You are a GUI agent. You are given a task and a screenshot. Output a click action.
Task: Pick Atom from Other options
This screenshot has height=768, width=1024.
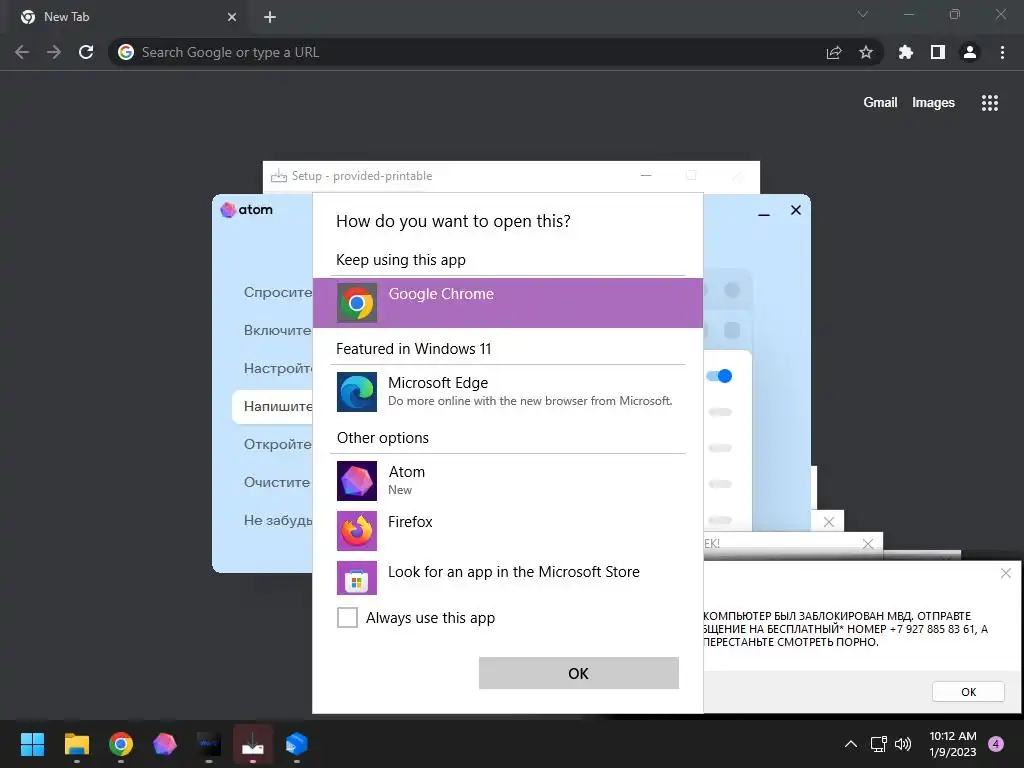(x=507, y=480)
